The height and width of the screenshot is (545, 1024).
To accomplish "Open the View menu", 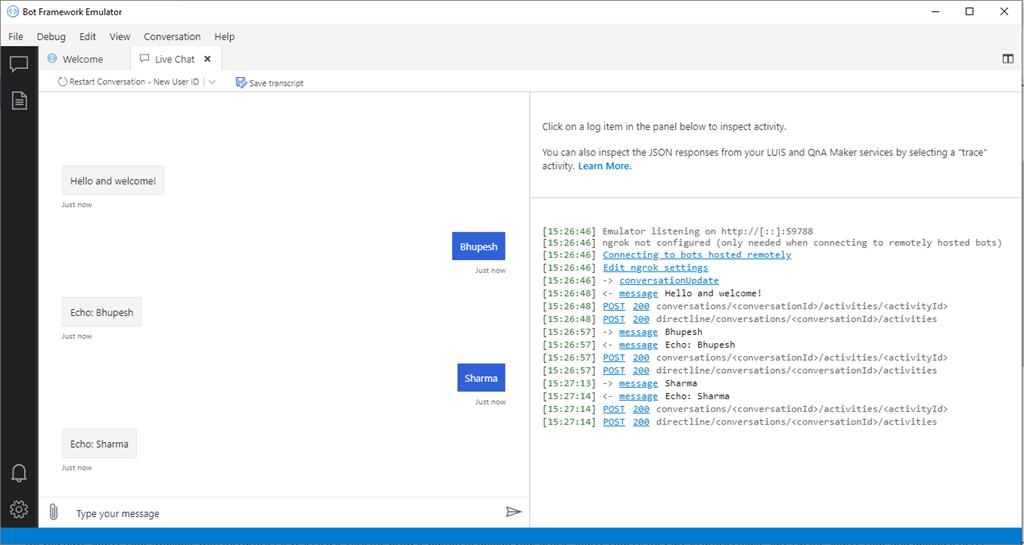I will [x=120, y=37].
